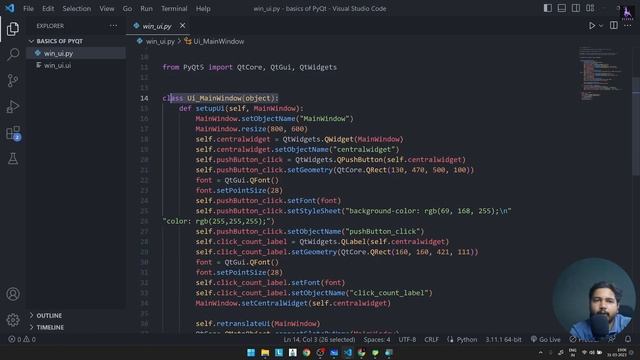The height and width of the screenshot is (360, 640).
Task: Open the Help menu
Action: point(203,8)
